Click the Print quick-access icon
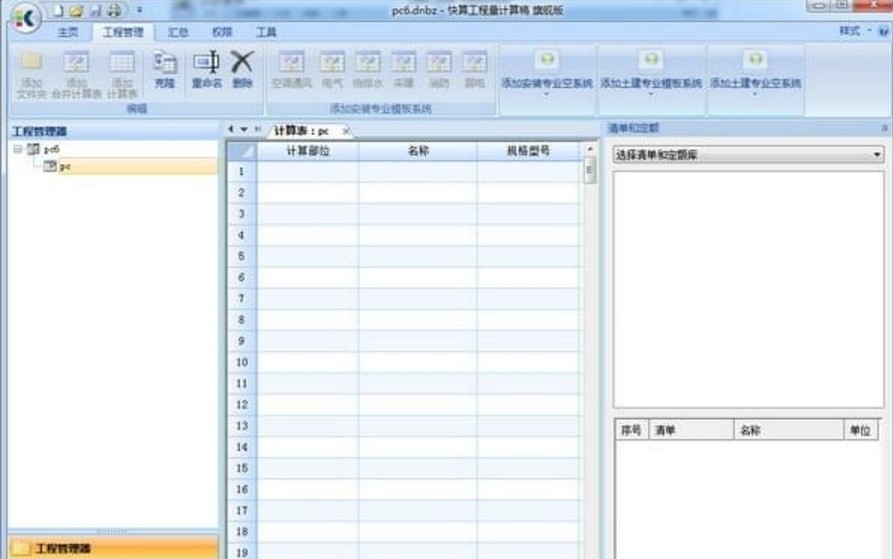The image size is (893, 559). (x=114, y=10)
